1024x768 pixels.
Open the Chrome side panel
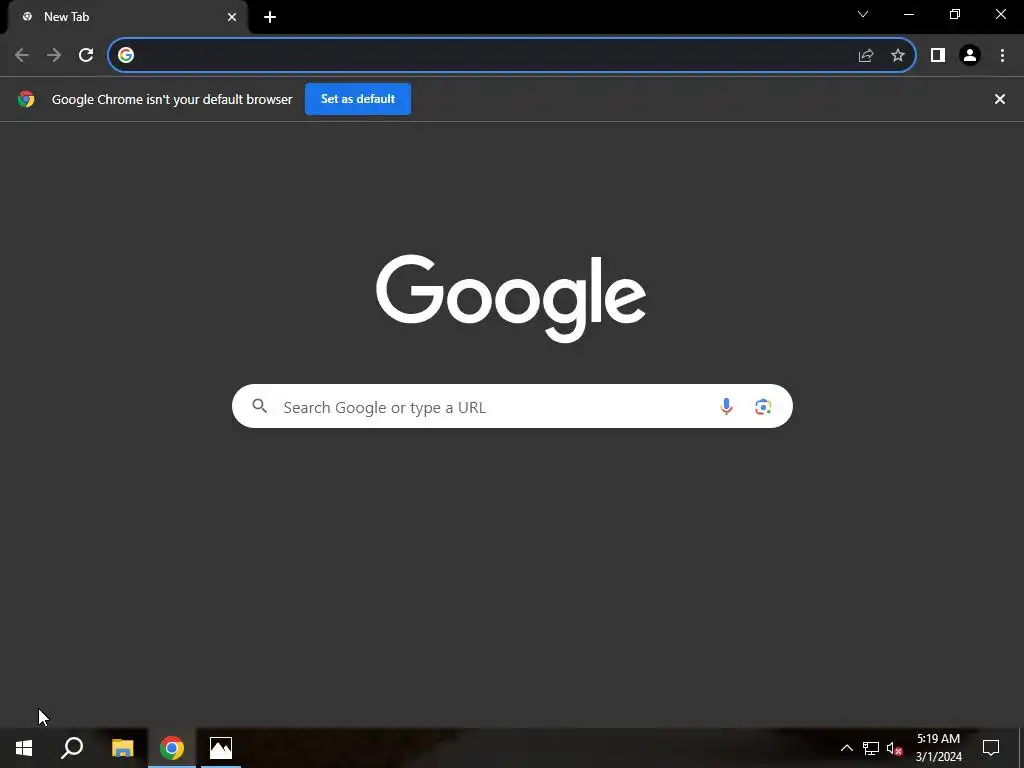point(938,56)
